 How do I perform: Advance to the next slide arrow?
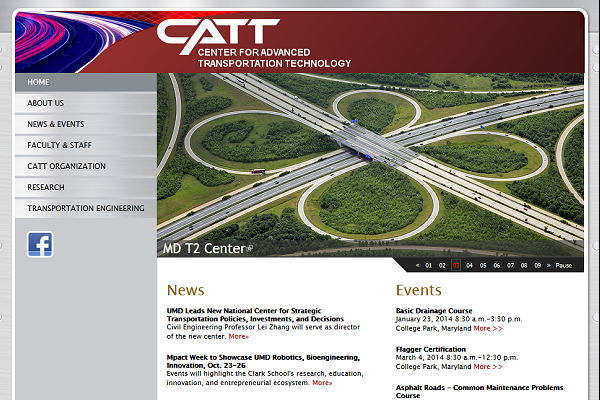pyautogui.click(x=549, y=265)
